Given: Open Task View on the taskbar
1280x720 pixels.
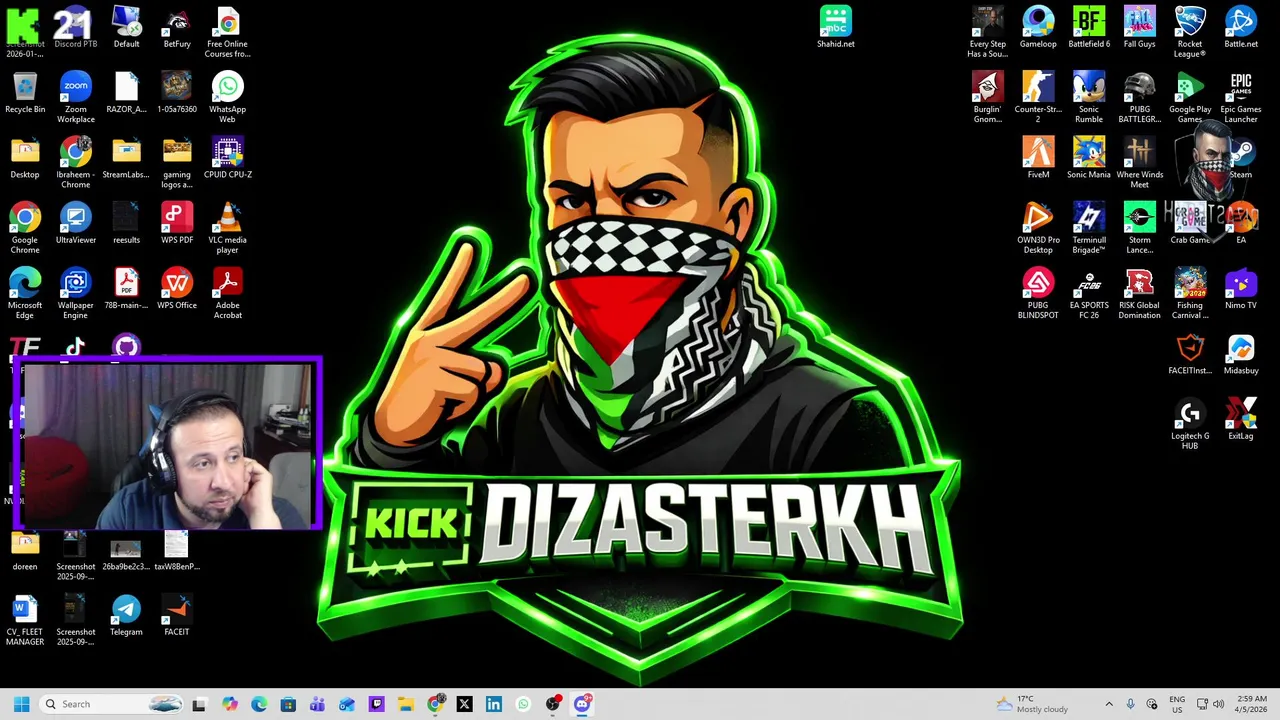Looking at the screenshot, I should click(199, 704).
